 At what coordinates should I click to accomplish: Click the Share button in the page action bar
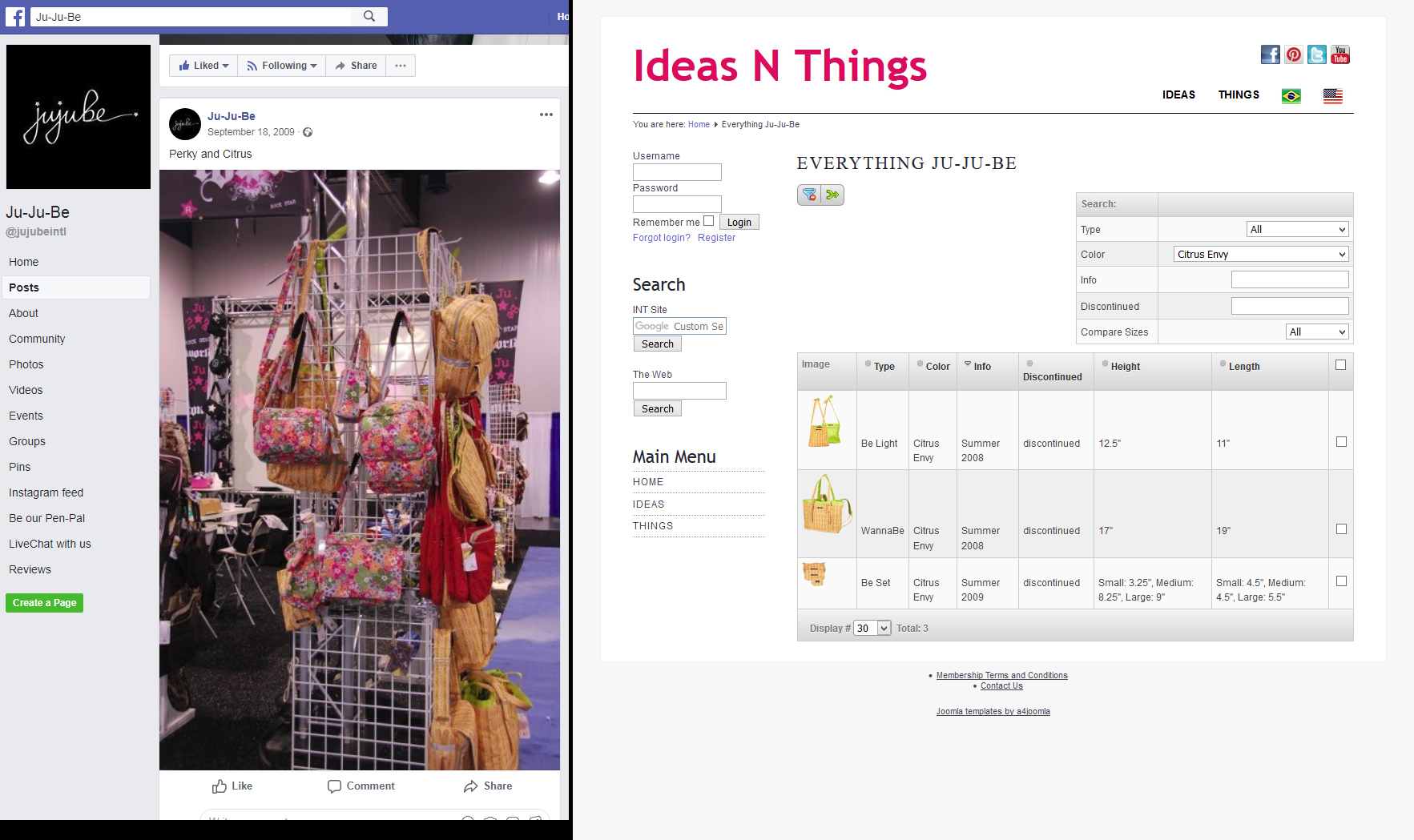tap(356, 66)
